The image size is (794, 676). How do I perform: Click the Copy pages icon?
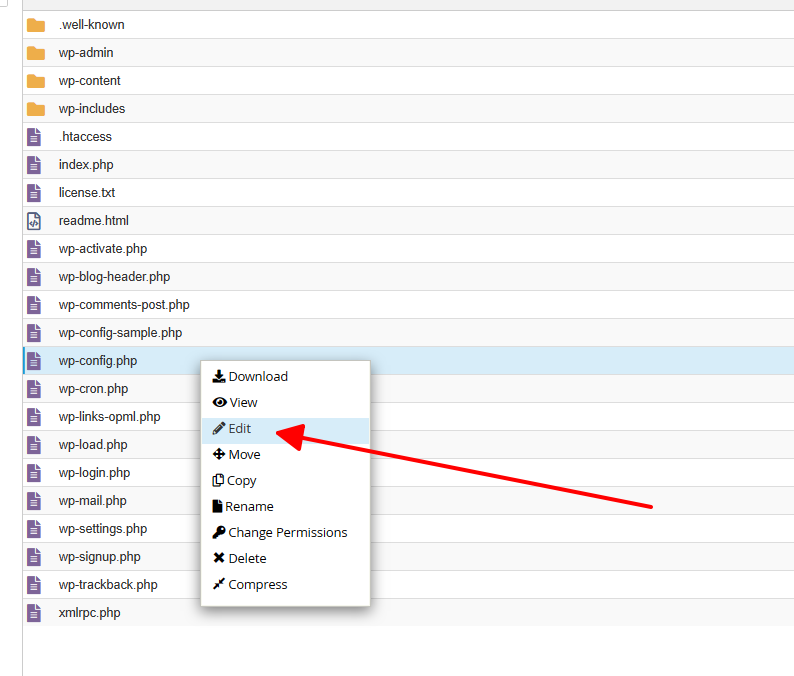tap(218, 480)
